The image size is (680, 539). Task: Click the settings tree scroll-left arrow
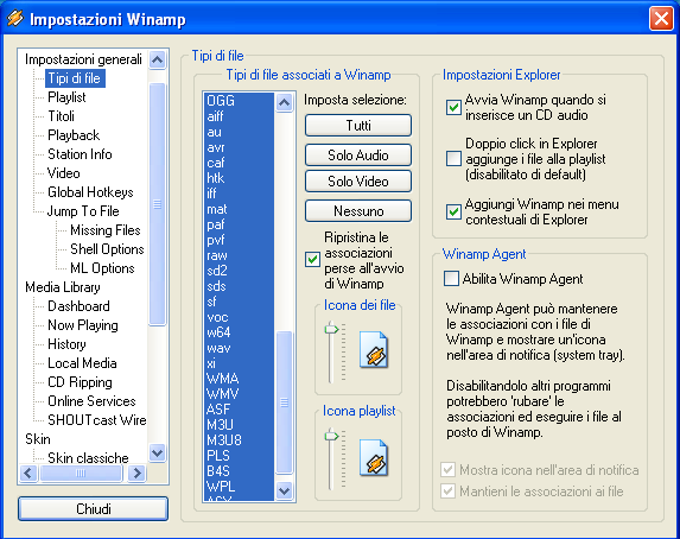29,473
